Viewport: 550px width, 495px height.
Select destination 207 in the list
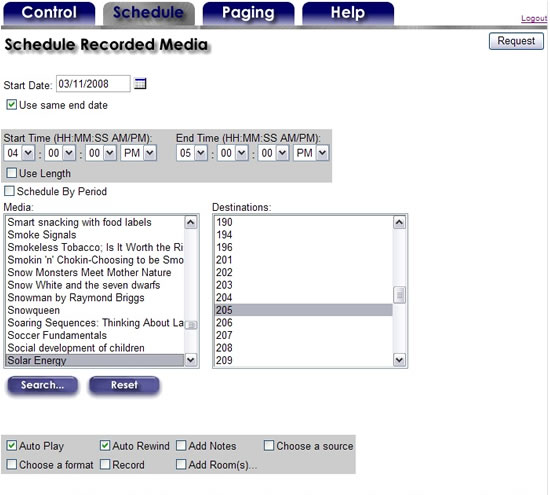point(303,335)
